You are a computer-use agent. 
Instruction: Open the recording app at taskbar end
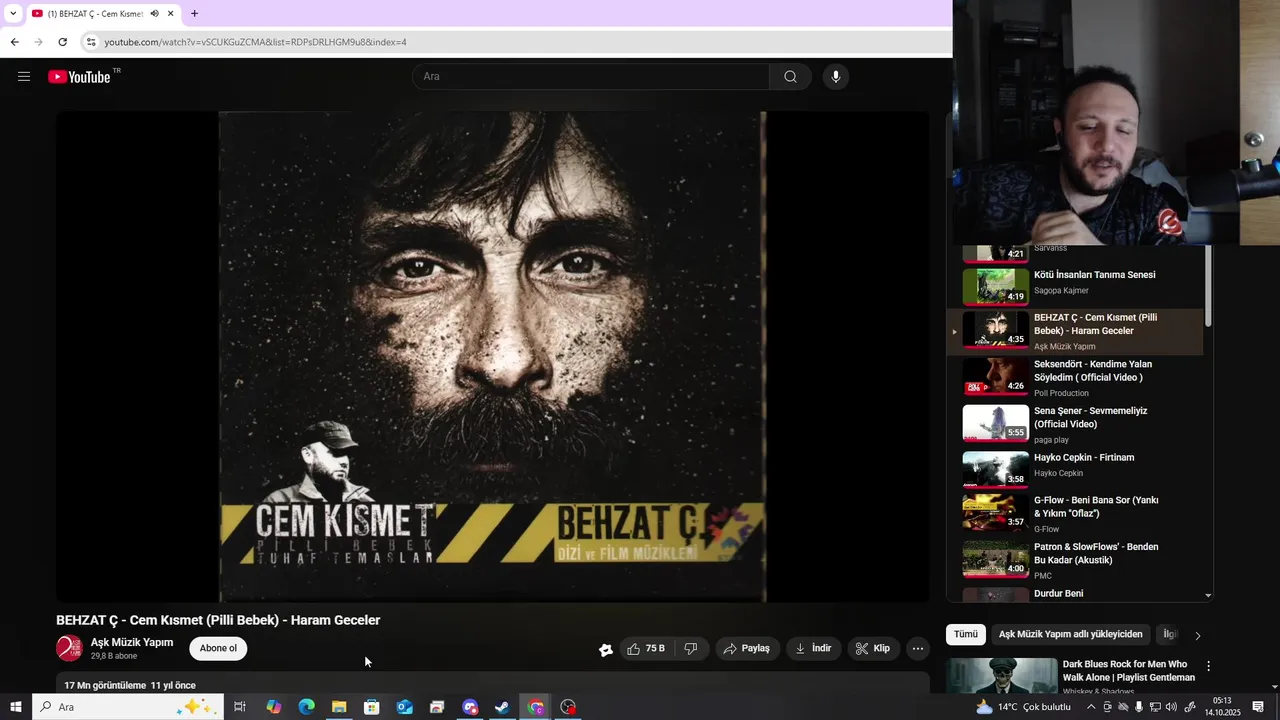[x=569, y=707]
